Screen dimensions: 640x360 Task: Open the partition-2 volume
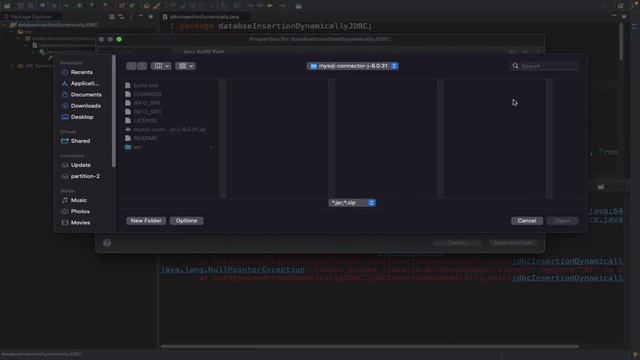pos(81,176)
